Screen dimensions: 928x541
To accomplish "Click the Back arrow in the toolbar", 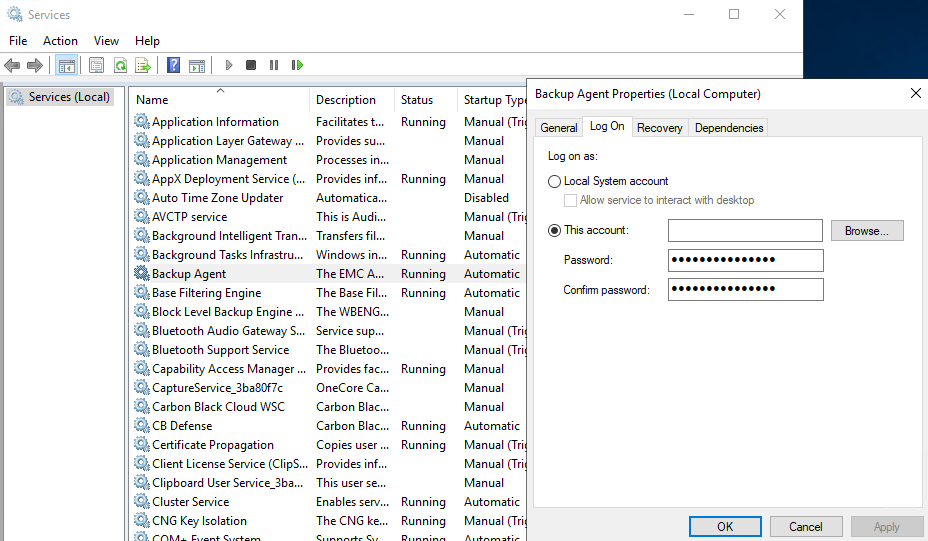I will (12, 65).
